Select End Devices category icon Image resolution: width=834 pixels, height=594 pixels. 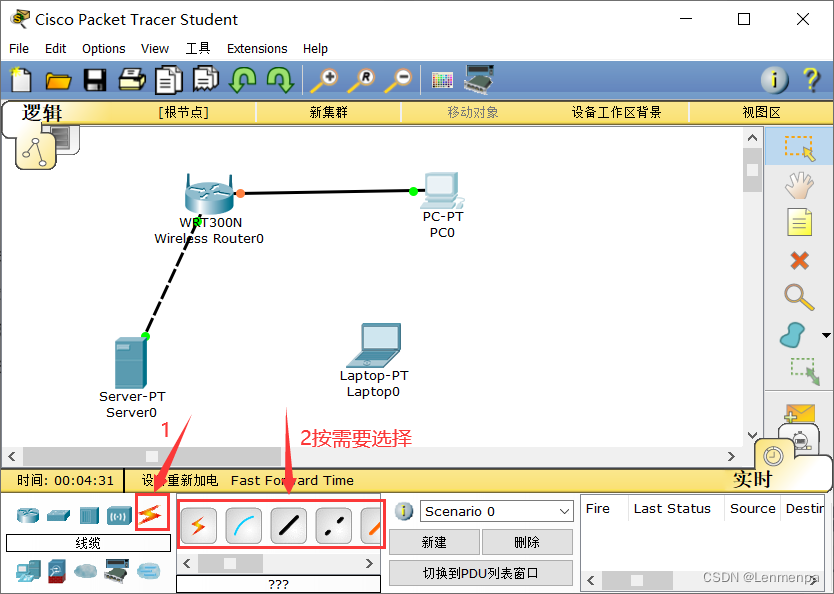click(x=28, y=571)
